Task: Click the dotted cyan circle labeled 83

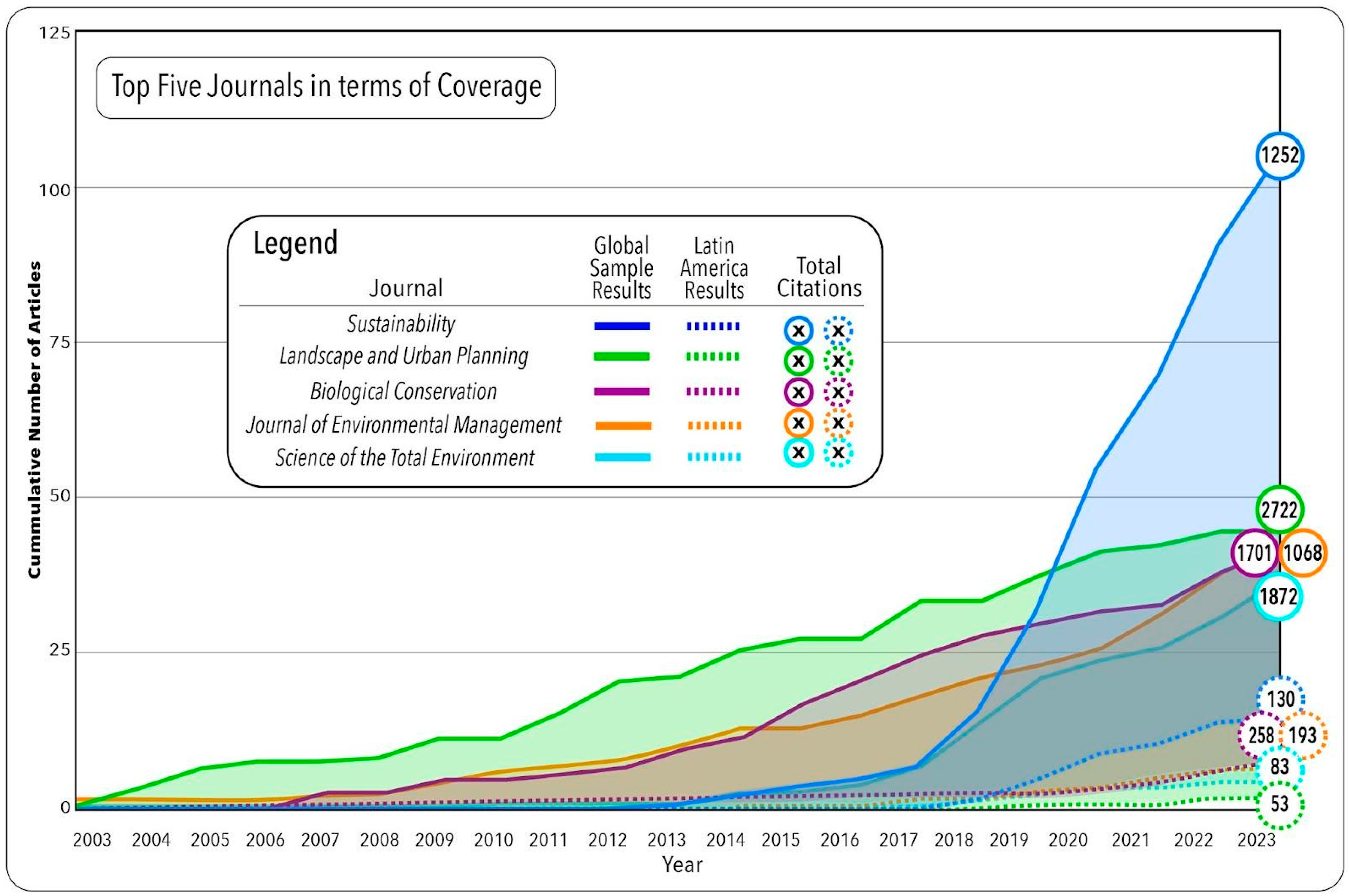Action: (x=1279, y=766)
